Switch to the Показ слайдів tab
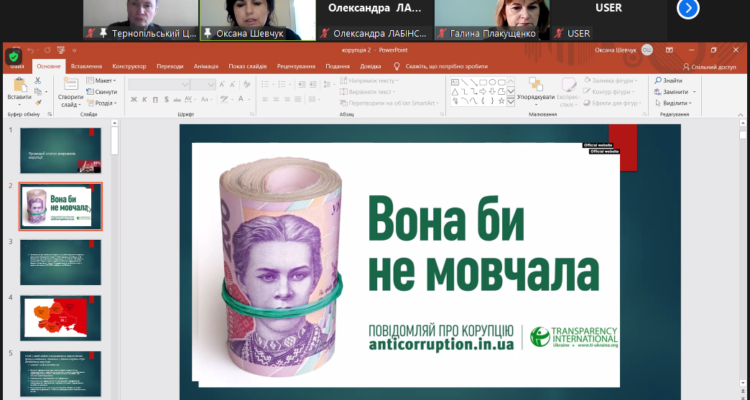Viewport: 750px width, 400px height. tap(248, 67)
